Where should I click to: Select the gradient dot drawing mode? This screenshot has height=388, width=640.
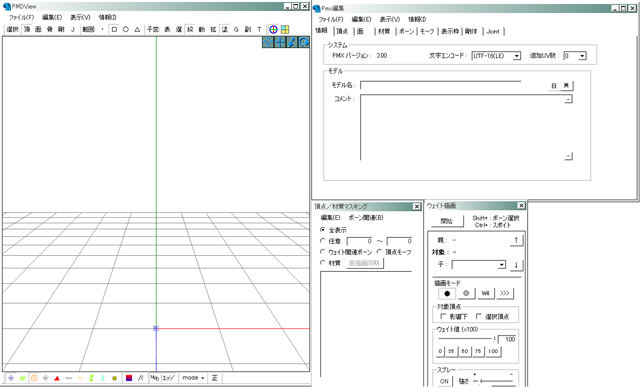[466, 293]
